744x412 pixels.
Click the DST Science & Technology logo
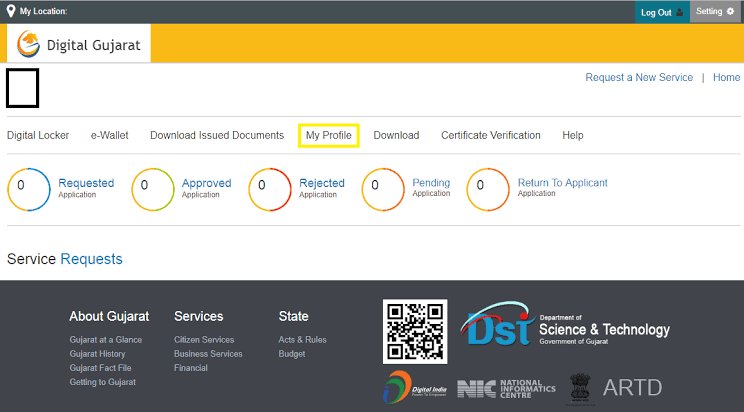[x=565, y=325]
